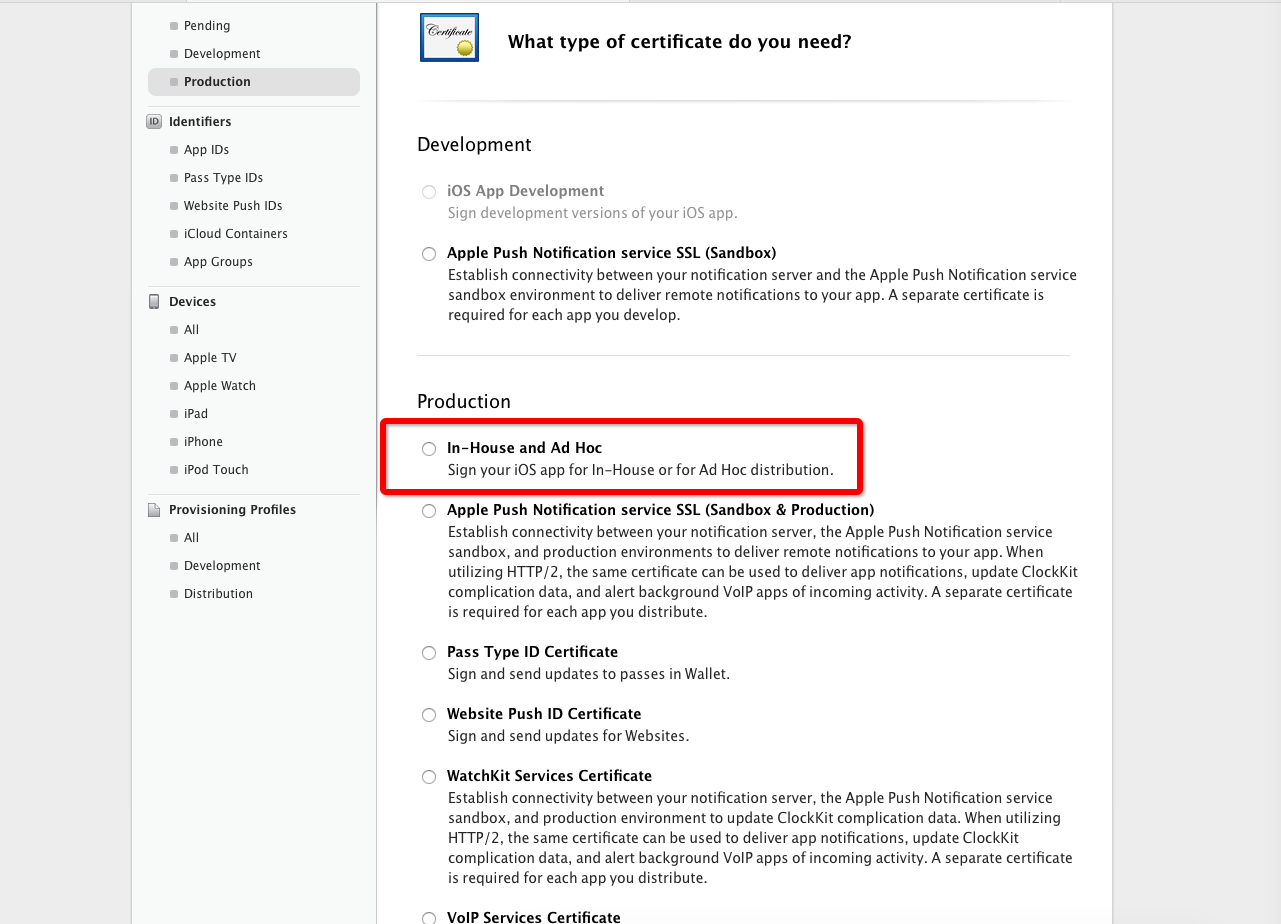Select the disabled iOS App Development radio button
The width and height of the screenshot is (1281, 924).
(x=429, y=192)
